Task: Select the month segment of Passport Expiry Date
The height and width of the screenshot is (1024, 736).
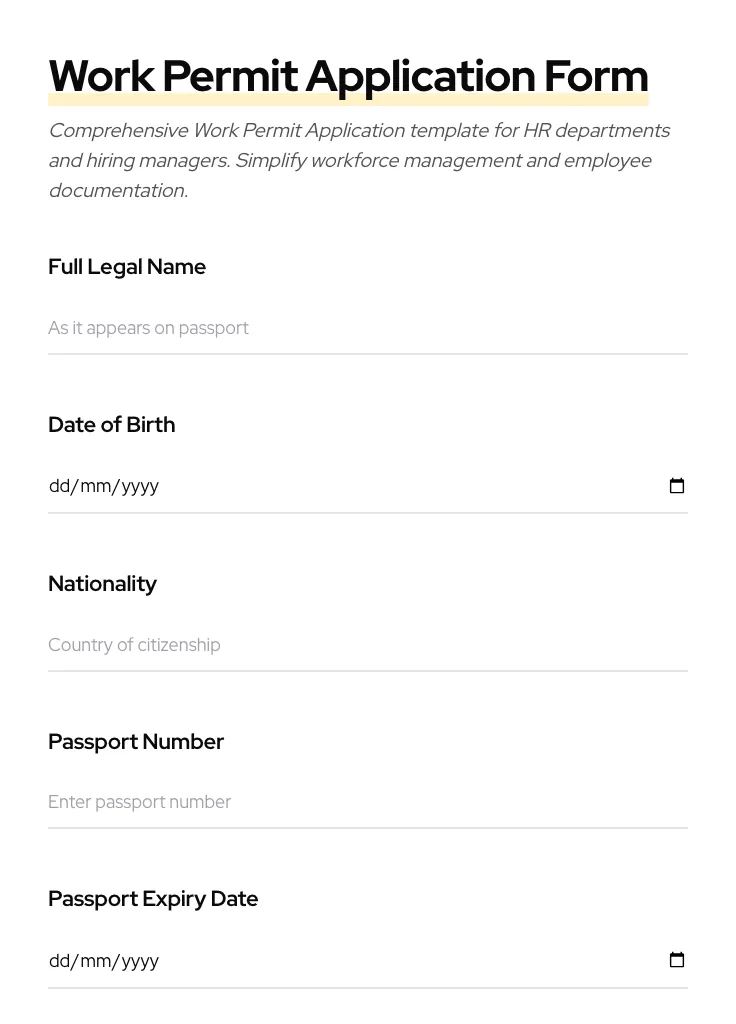Action: coord(95,960)
